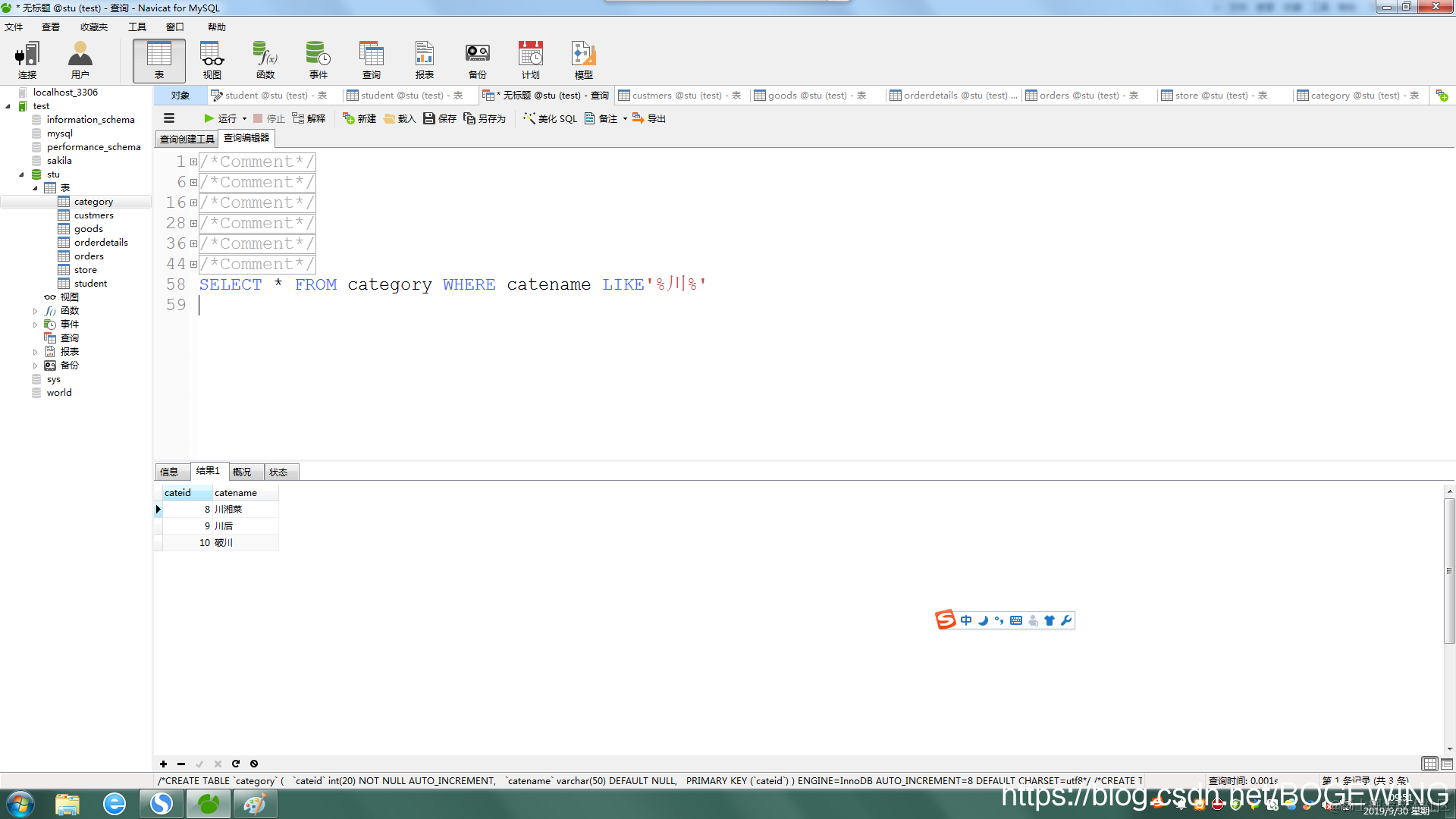Open the User (用户) manager icon

pyautogui.click(x=80, y=60)
